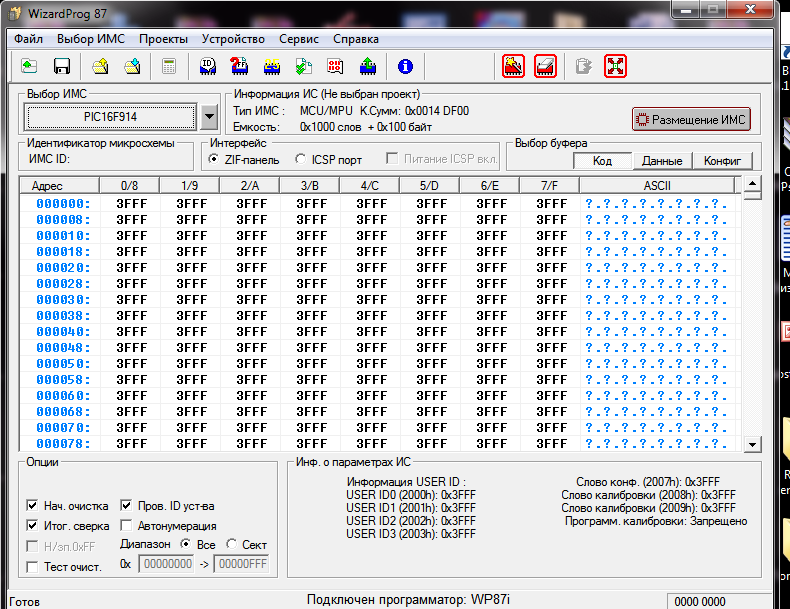Uncheck the Нач. очистка checkbox
790x609 pixels.
(x=32, y=505)
